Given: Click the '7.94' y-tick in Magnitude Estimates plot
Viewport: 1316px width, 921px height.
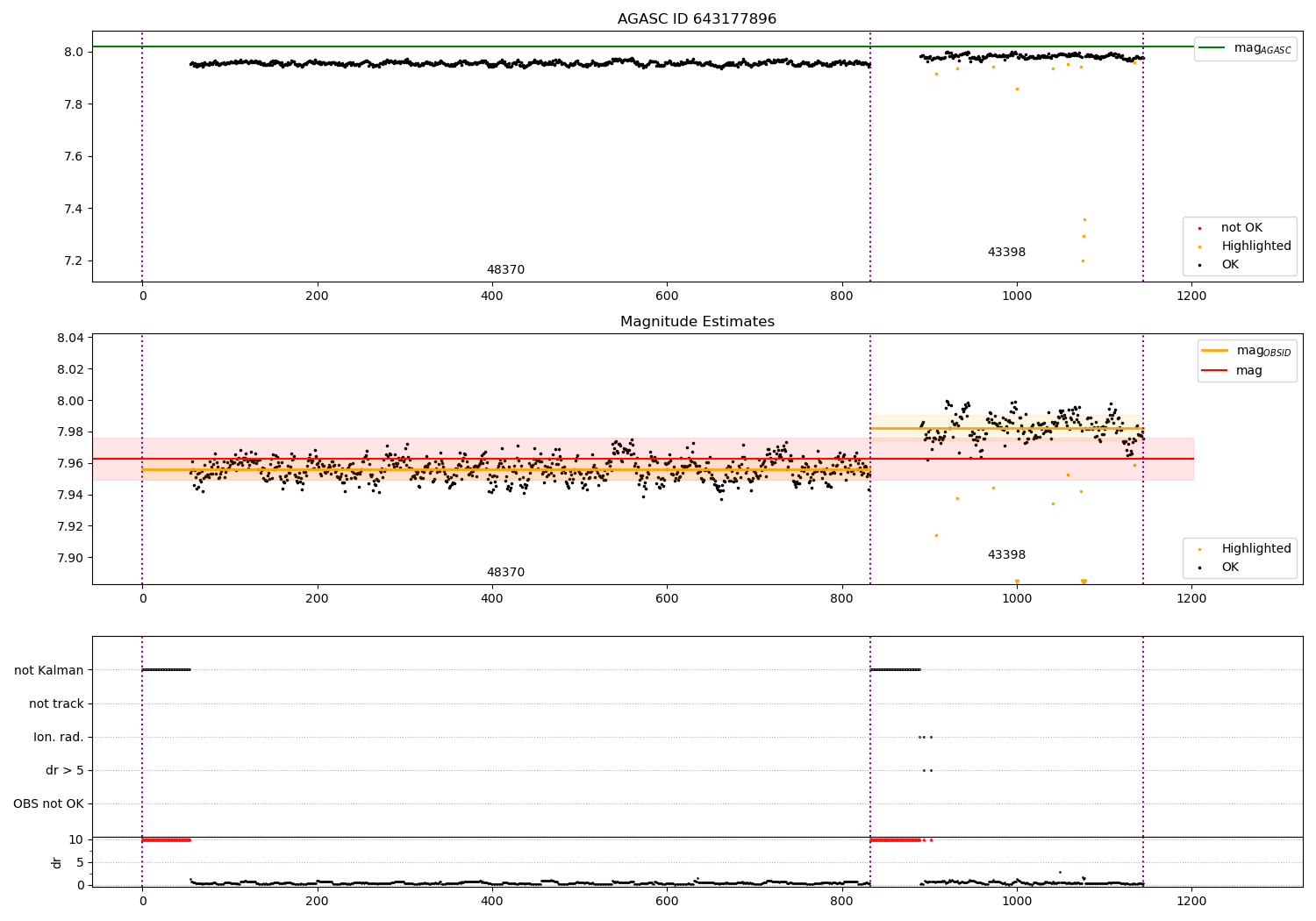Looking at the screenshot, I should click(x=69, y=496).
